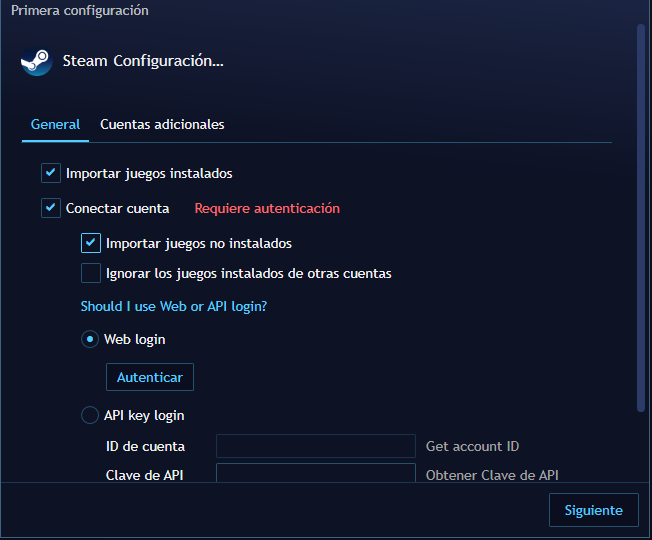This screenshot has height=540, width=652.
Task: Switch to the General tab
Action: point(55,124)
